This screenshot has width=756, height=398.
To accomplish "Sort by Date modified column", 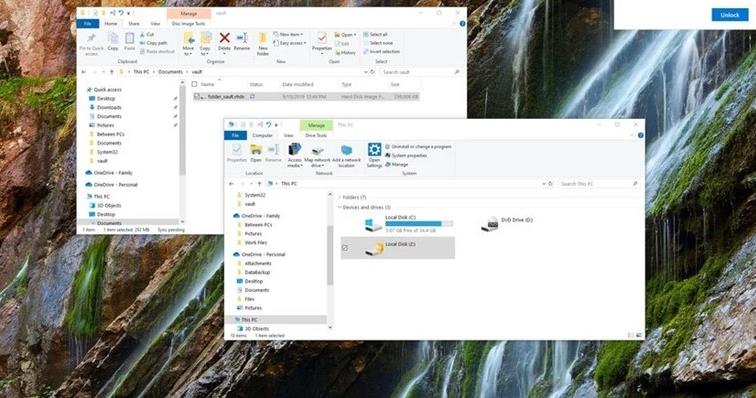I will click(x=297, y=84).
